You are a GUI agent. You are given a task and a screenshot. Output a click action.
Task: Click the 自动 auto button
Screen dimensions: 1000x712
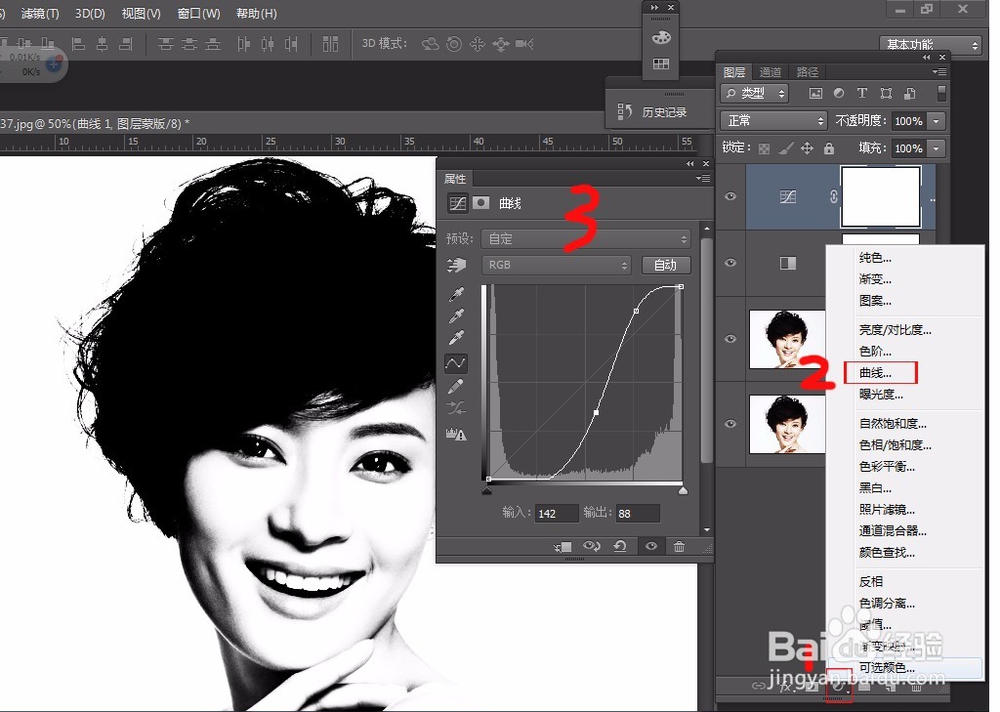pos(665,265)
